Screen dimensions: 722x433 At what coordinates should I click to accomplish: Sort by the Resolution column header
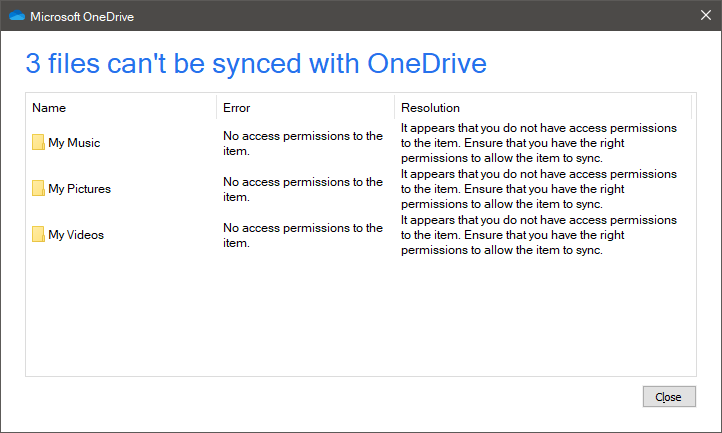click(543, 108)
